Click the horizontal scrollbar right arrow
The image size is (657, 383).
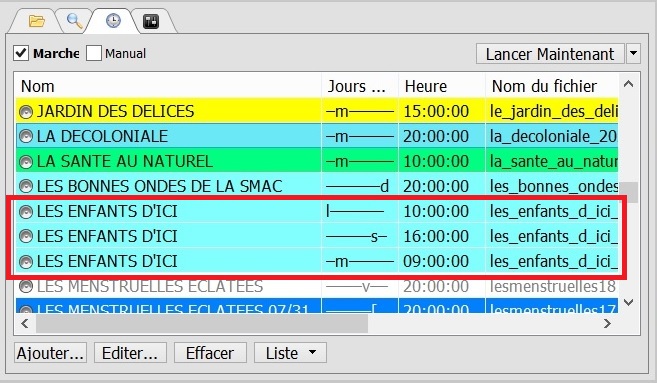pos(607,323)
